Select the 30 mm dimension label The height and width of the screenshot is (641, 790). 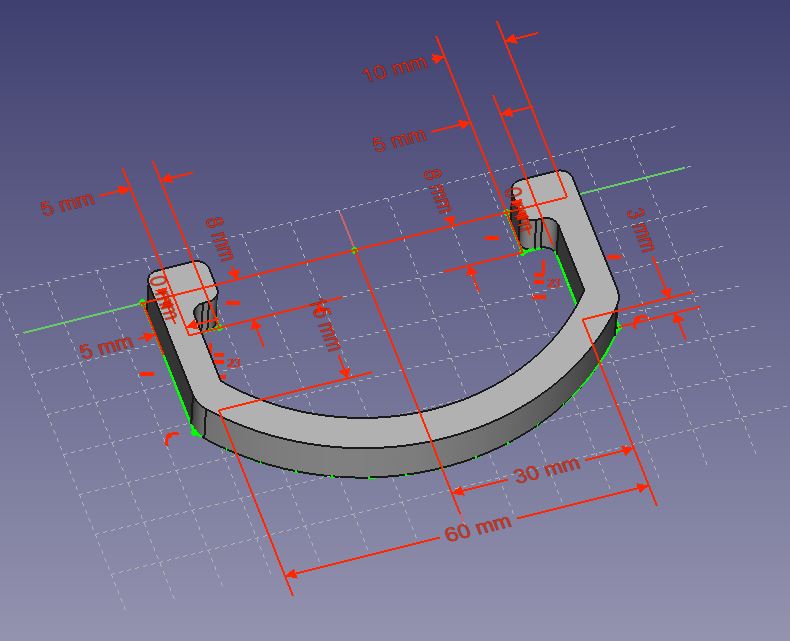pyautogui.click(x=547, y=471)
